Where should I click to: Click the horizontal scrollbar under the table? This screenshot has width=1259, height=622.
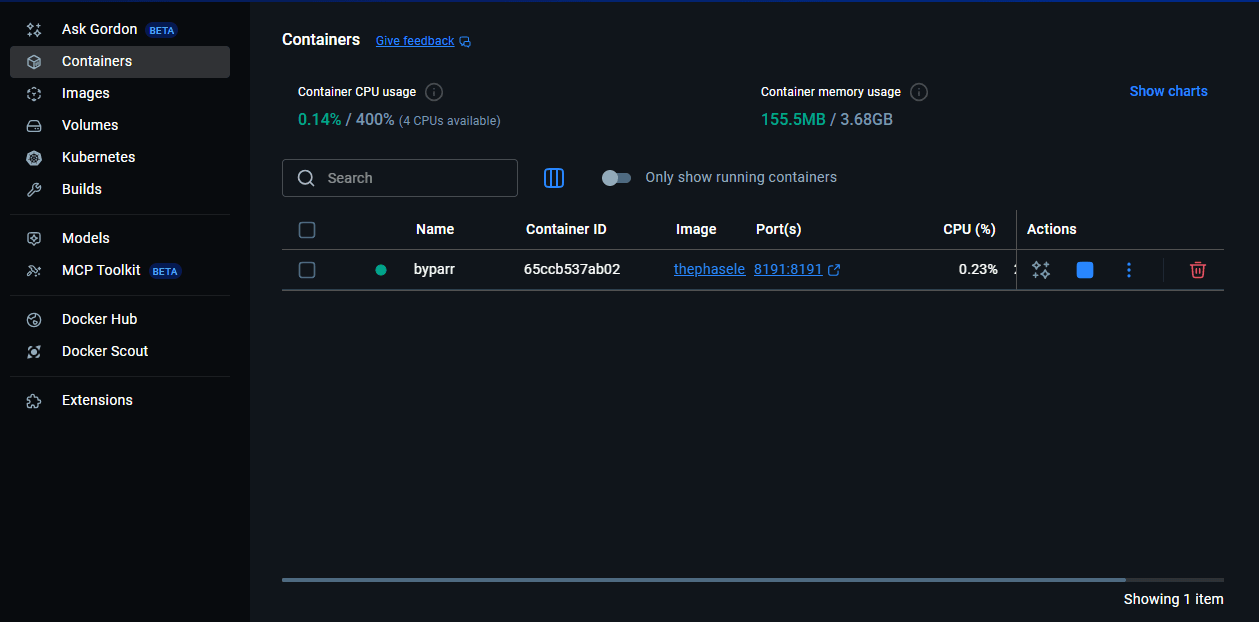tap(703, 579)
